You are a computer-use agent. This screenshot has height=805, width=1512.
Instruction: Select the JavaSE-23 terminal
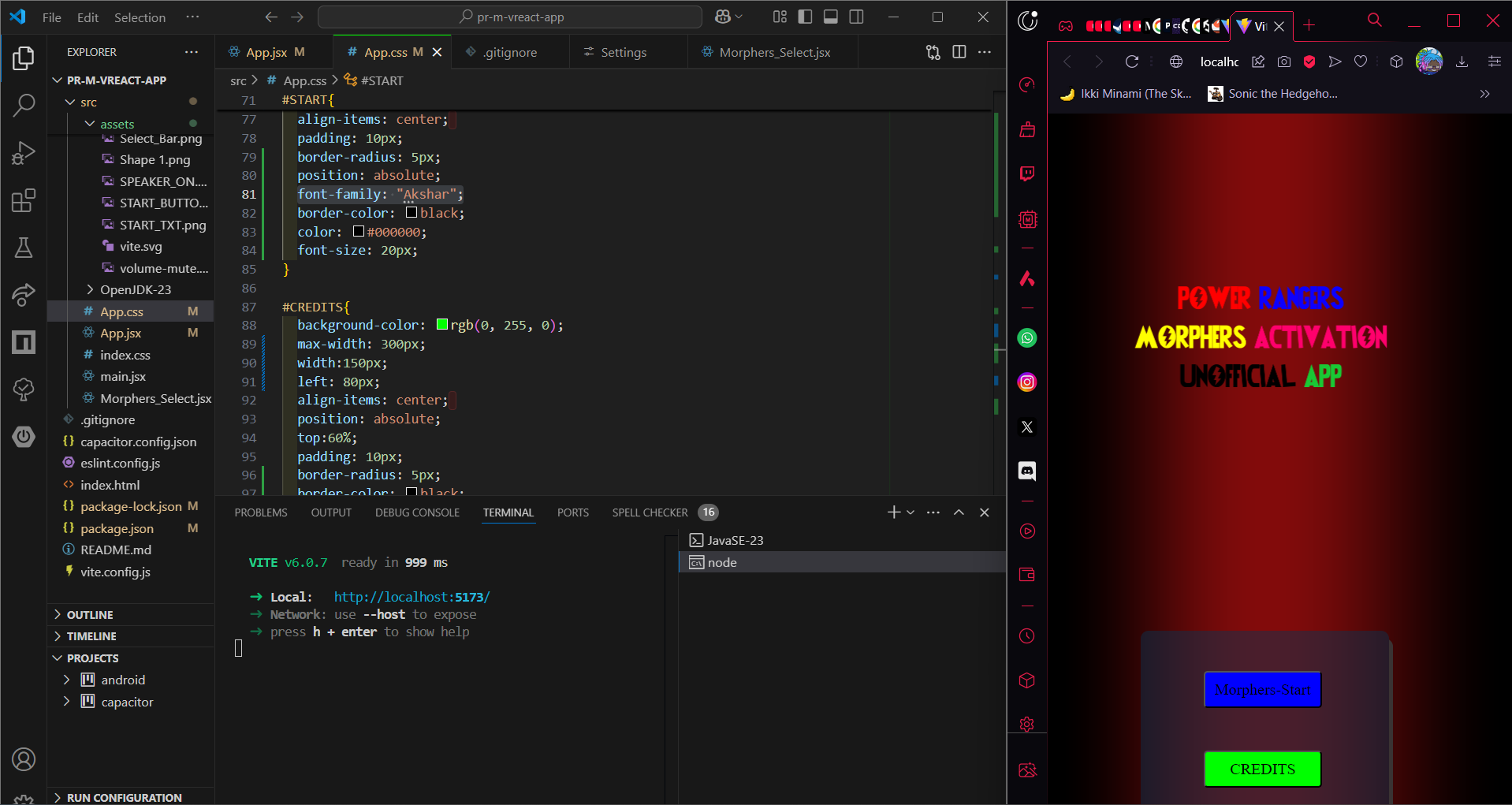point(842,540)
